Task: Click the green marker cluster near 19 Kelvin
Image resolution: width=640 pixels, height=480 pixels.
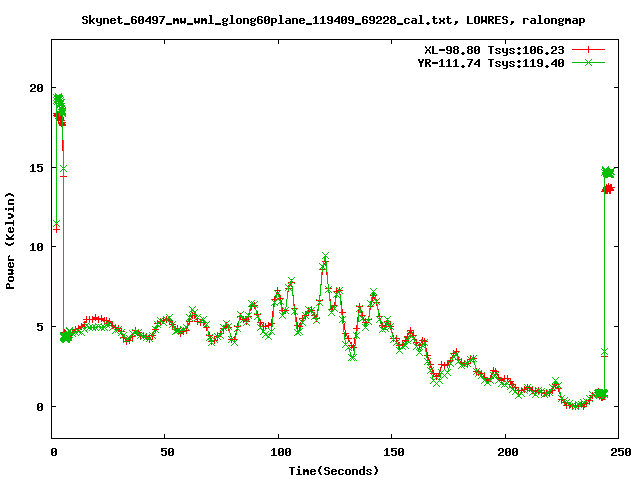Action: 59,101
